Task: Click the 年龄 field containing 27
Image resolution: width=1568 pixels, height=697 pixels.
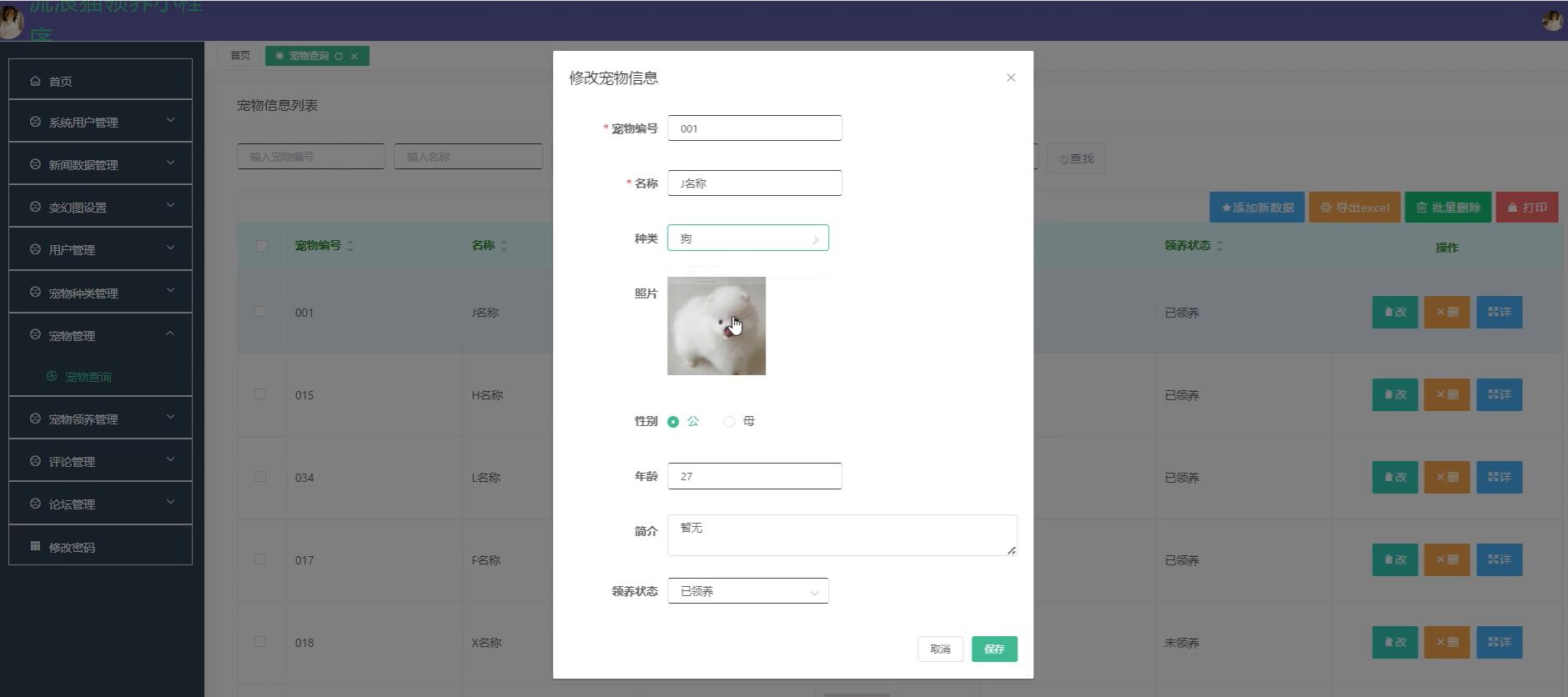Action: (755, 476)
